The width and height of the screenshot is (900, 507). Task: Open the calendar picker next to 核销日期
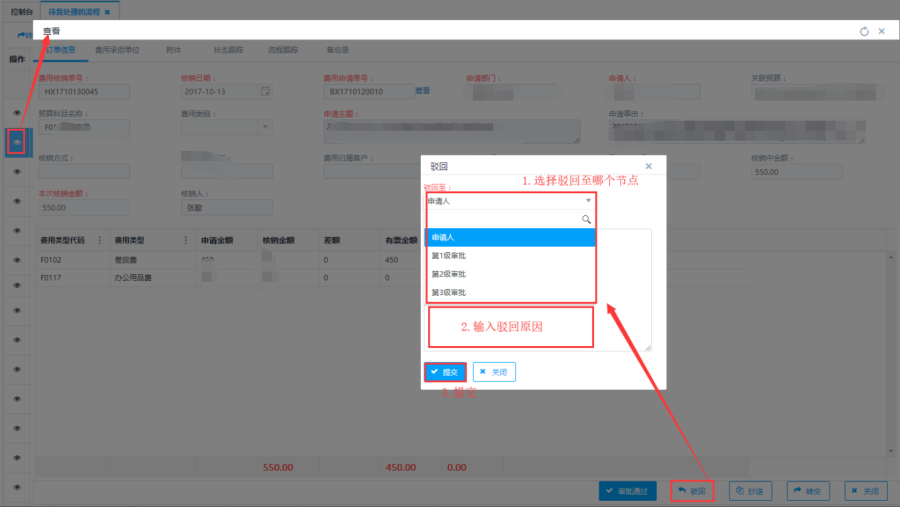265,92
